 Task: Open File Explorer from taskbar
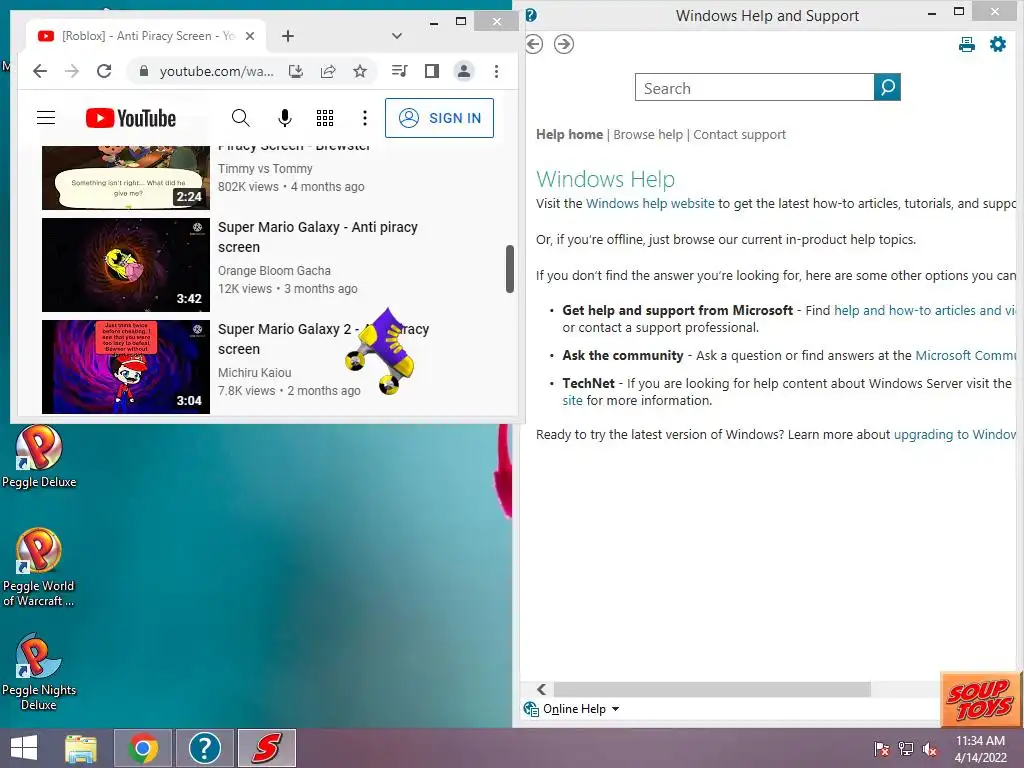point(81,748)
